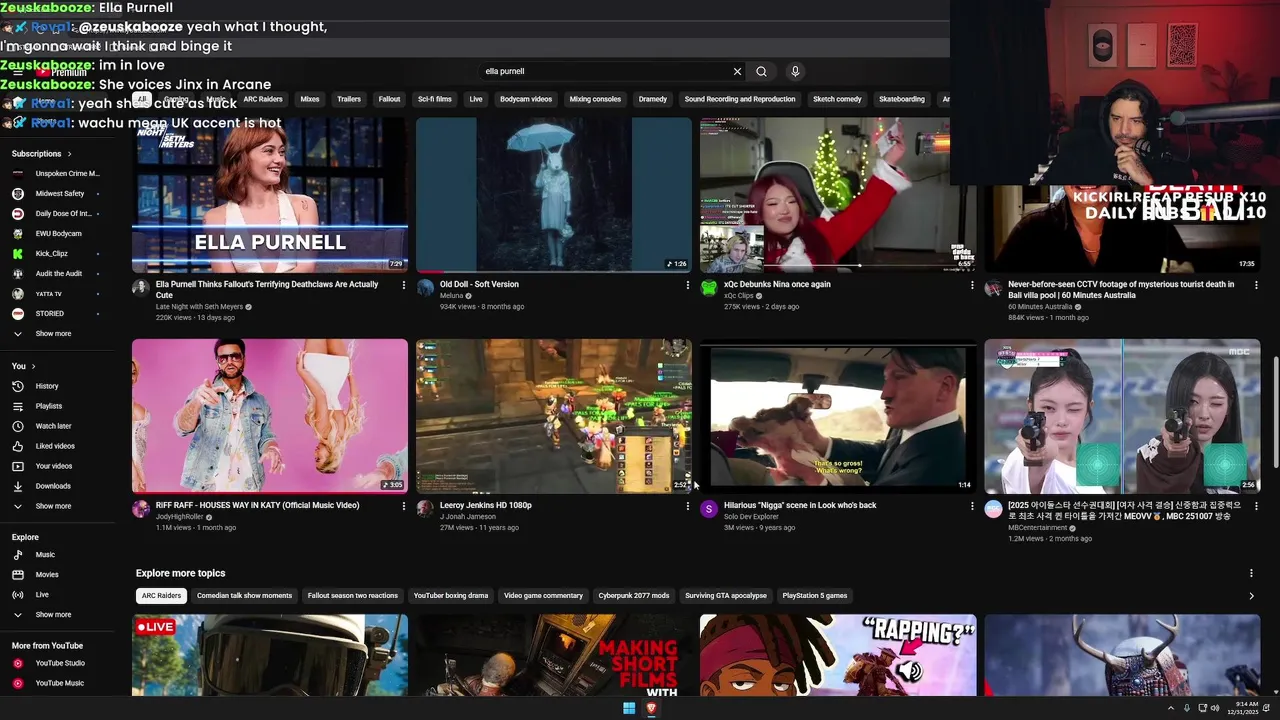
Task: Click the xQc Clips channel avatar
Action: tap(709, 288)
